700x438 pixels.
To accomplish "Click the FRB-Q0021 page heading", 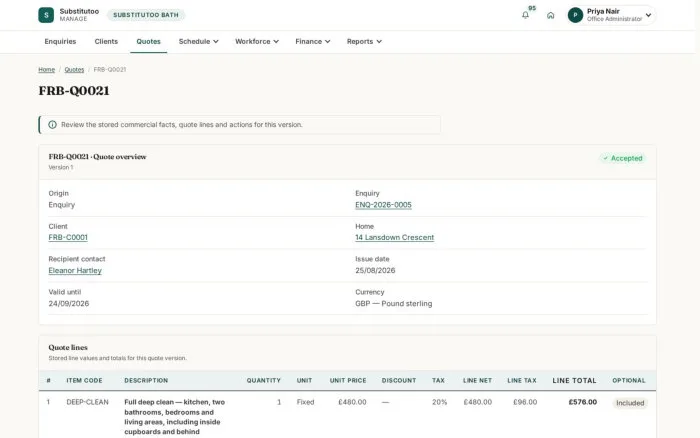I will tap(74, 91).
